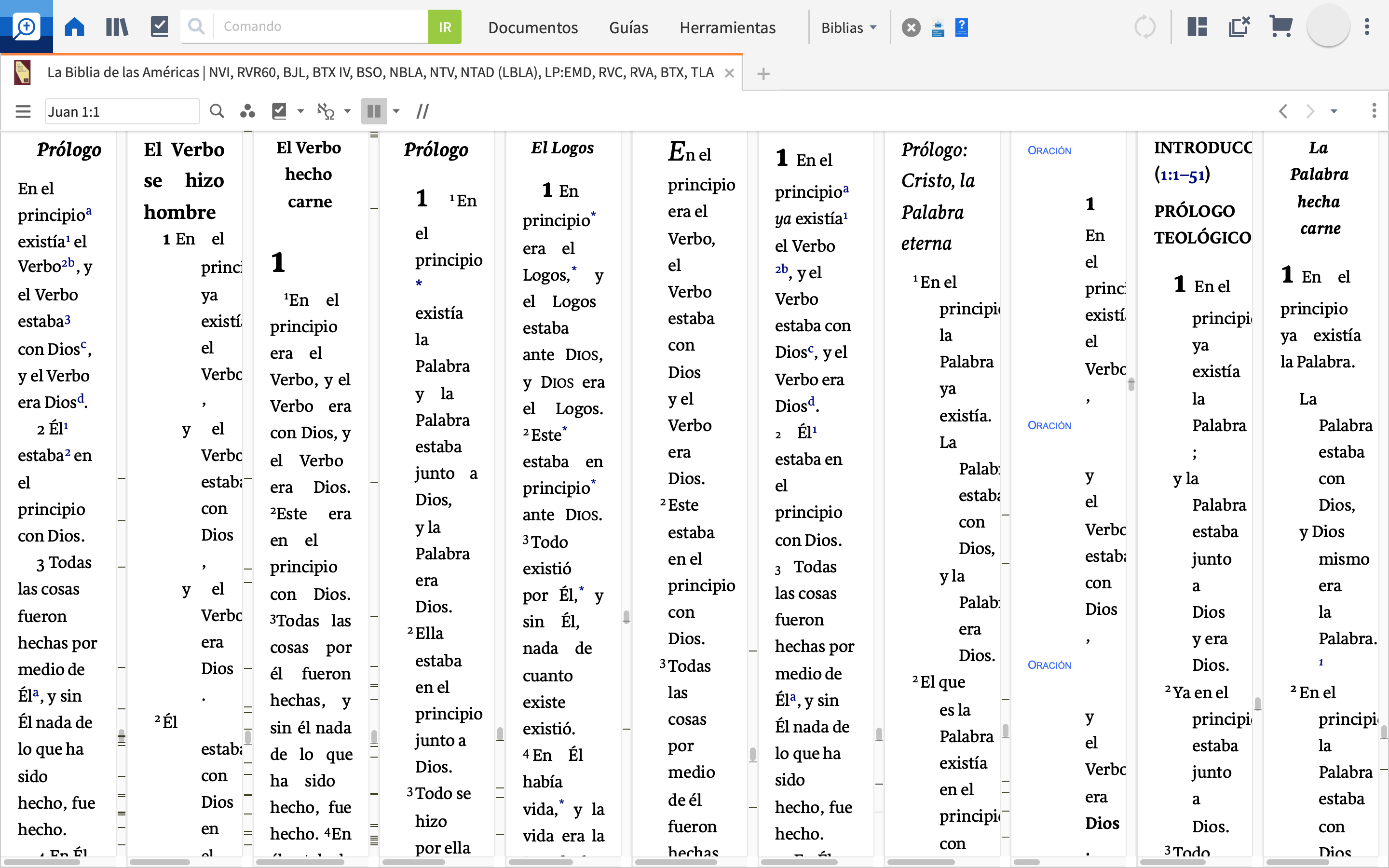Go forward with the right chevron arrow
Screen dimensions: 1389x868
coord(1310,111)
